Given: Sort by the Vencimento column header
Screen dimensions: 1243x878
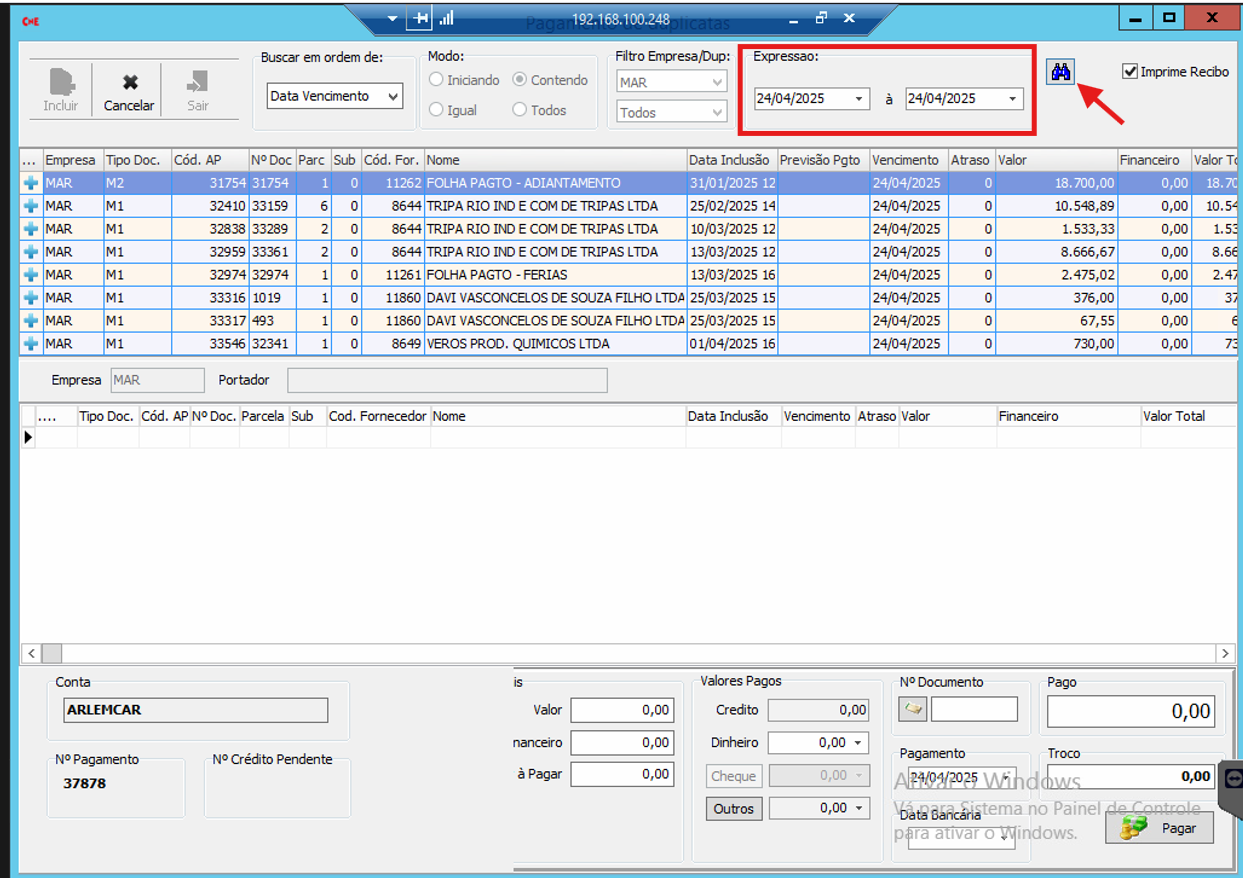Looking at the screenshot, I should pyautogui.click(x=905, y=160).
